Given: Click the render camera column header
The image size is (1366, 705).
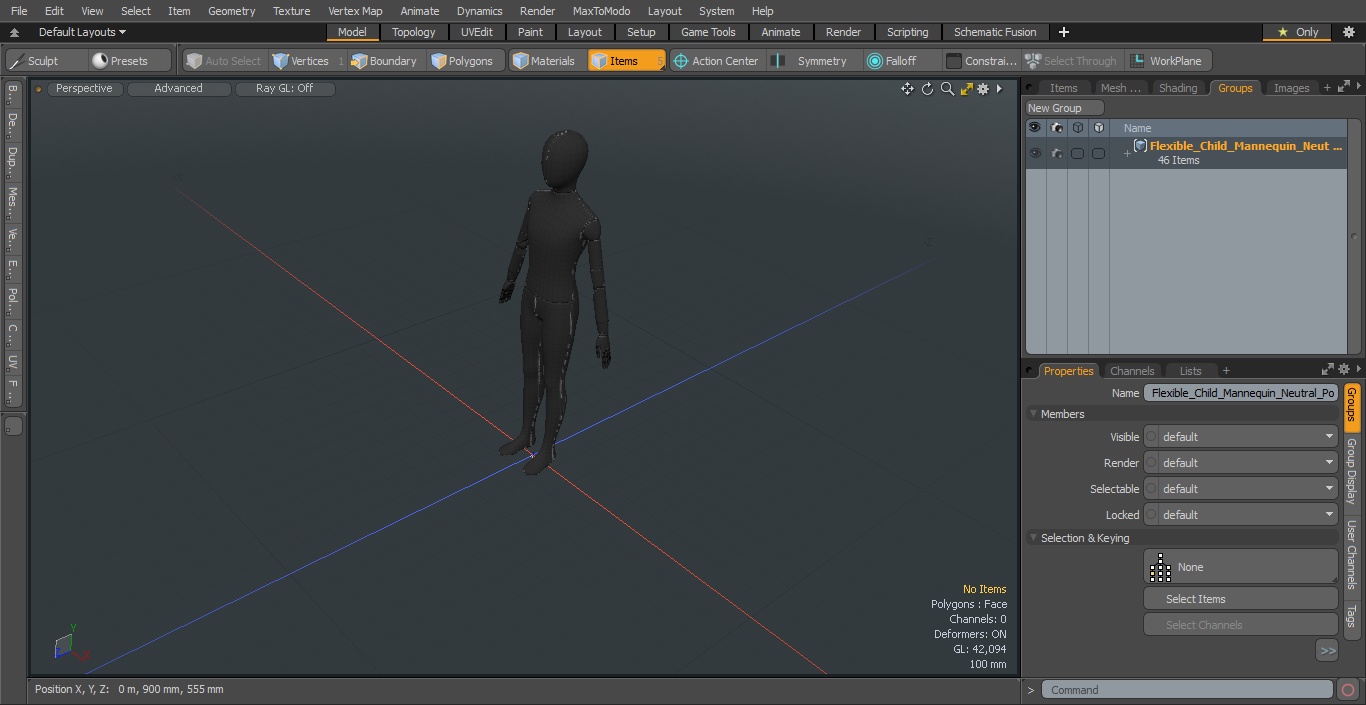Looking at the screenshot, I should pyautogui.click(x=1057, y=128).
